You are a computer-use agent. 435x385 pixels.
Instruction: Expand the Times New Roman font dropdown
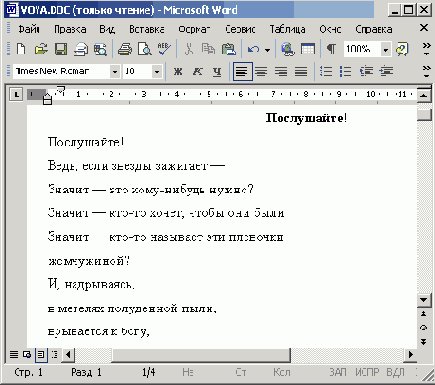click(x=114, y=71)
